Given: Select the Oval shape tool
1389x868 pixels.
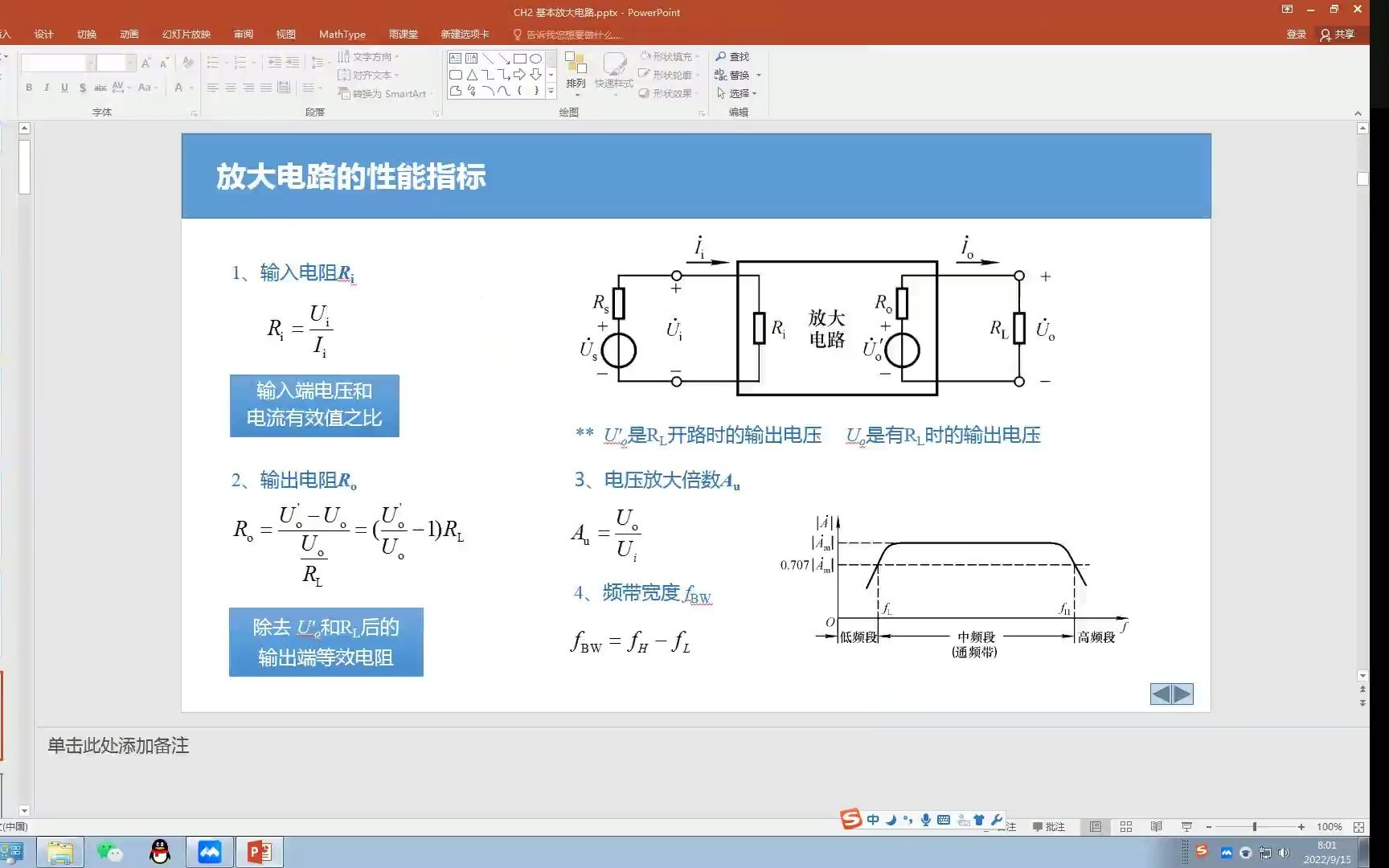Looking at the screenshot, I should pos(536,58).
